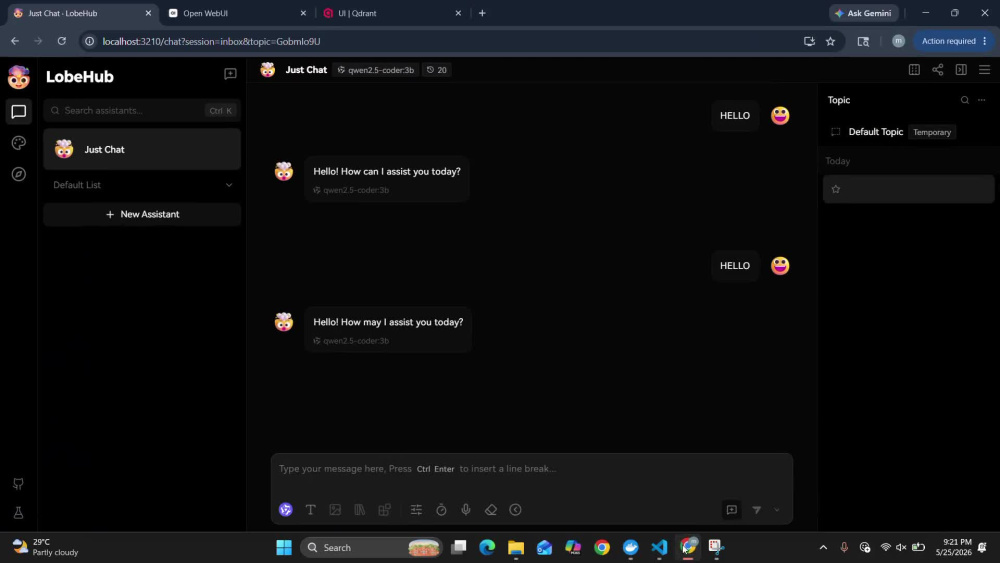Collapse the Default List chevron

229,185
